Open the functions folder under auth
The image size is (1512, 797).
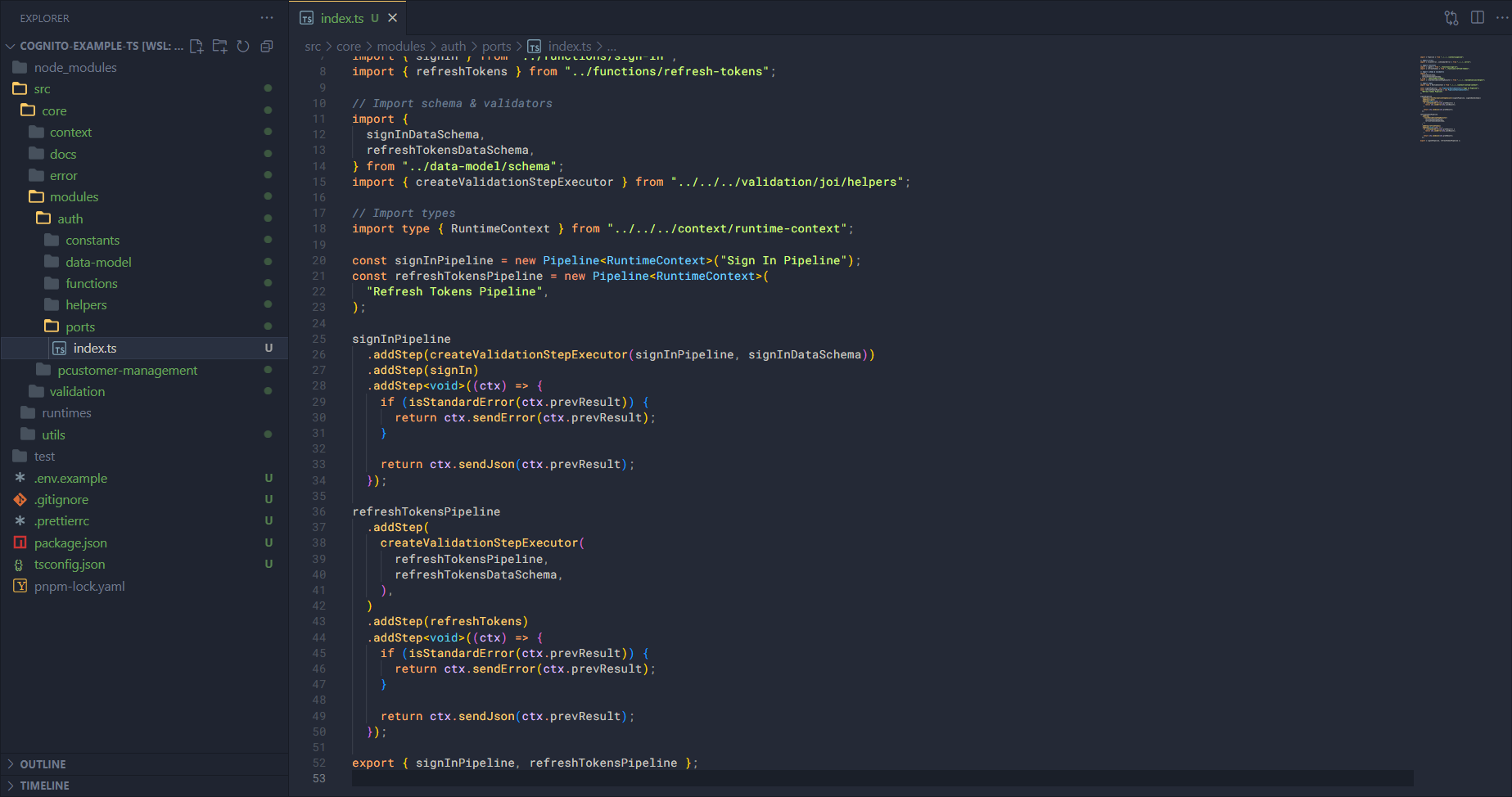[92, 283]
